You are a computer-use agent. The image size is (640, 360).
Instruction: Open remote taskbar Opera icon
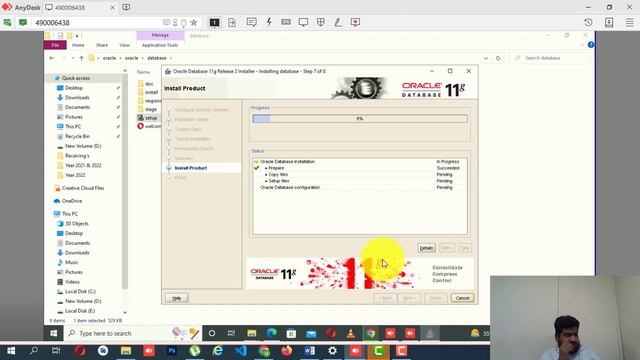coord(331,333)
